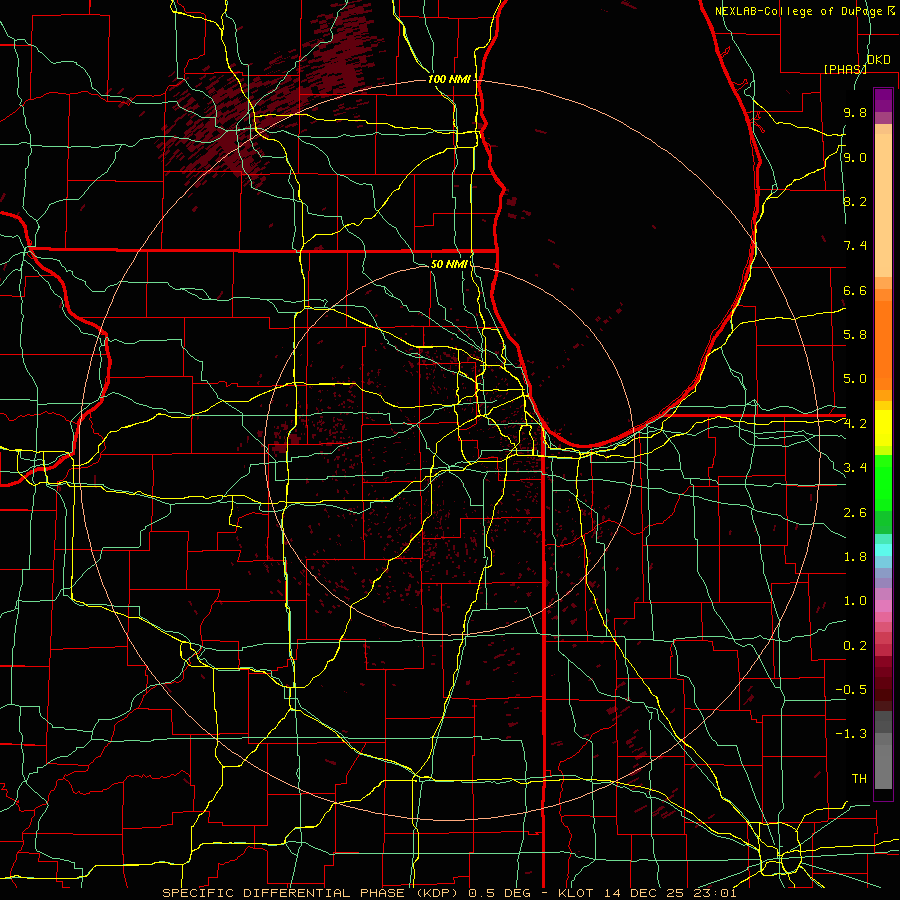Click the "14 DEC 25" date in the caption
The image size is (900, 900).
tap(645, 893)
